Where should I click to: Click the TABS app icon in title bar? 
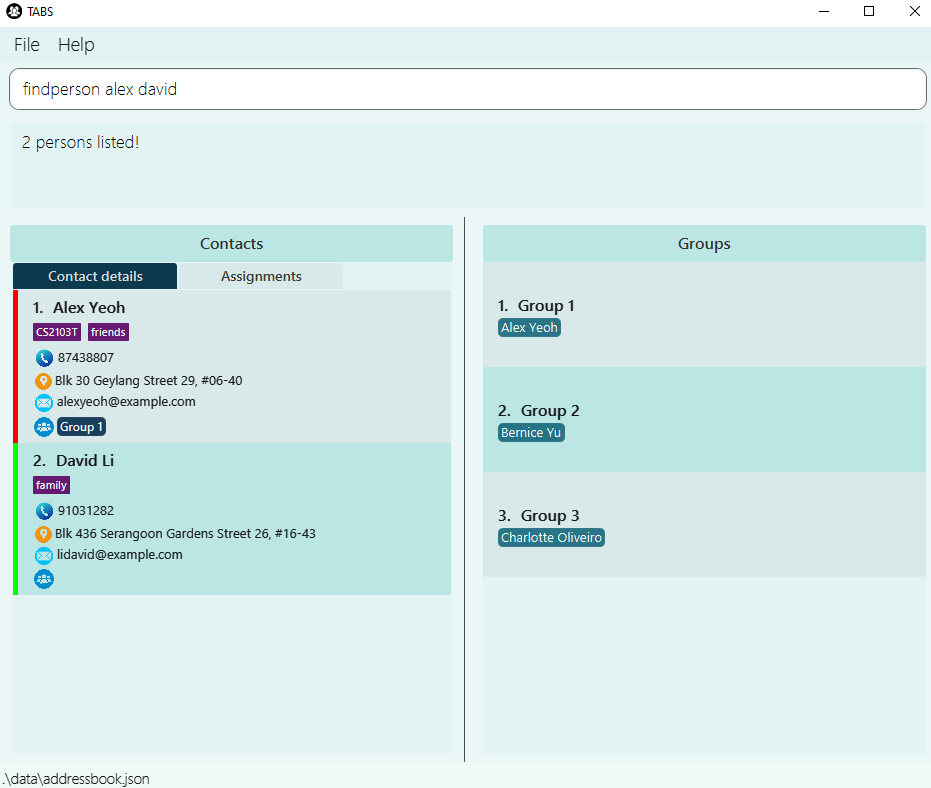(x=14, y=12)
